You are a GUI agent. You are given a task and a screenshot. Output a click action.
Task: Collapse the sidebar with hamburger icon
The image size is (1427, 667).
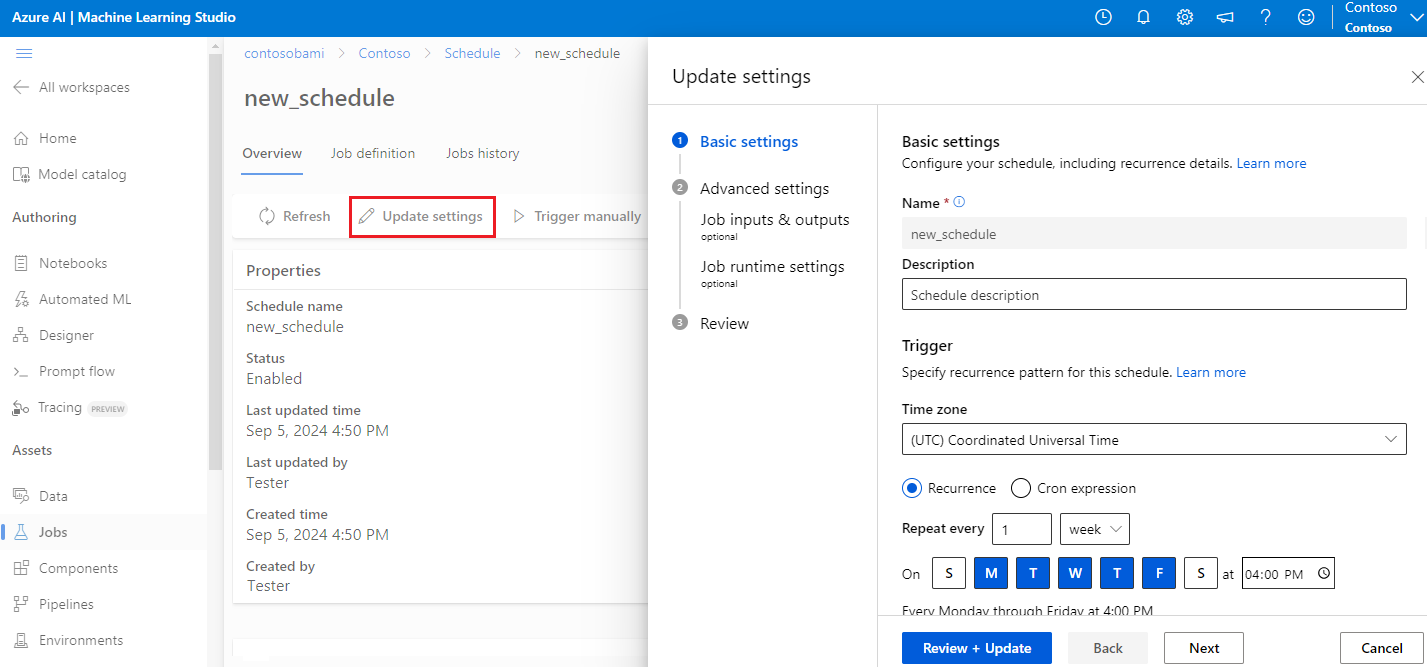(x=24, y=53)
